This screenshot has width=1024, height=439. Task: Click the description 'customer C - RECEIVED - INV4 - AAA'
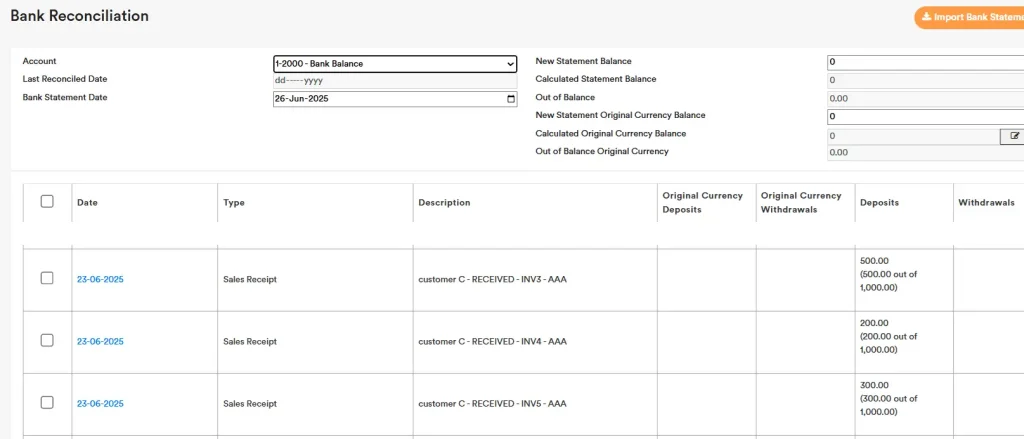point(492,342)
